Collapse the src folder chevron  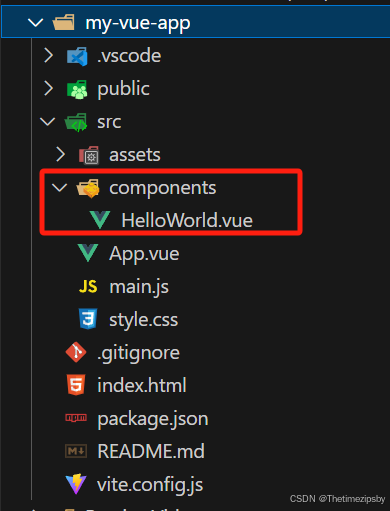coord(48,121)
